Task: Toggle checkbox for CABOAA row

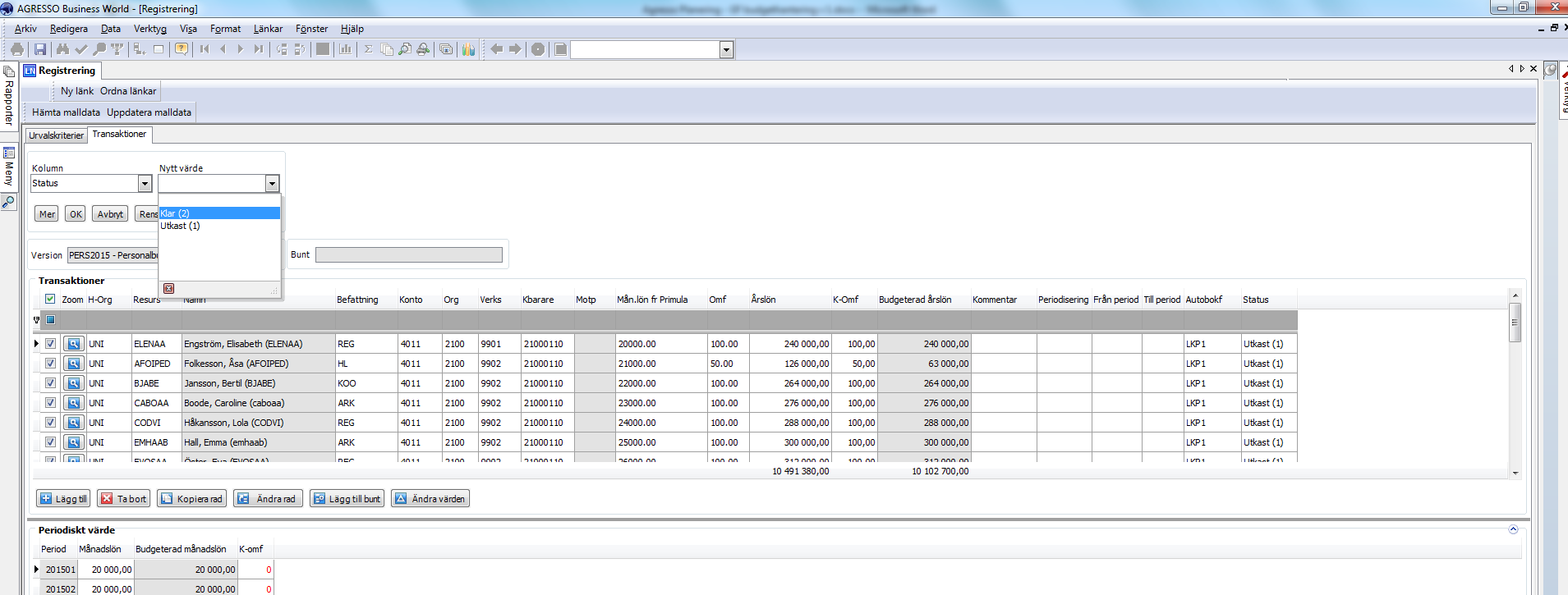Action: pos(50,403)
